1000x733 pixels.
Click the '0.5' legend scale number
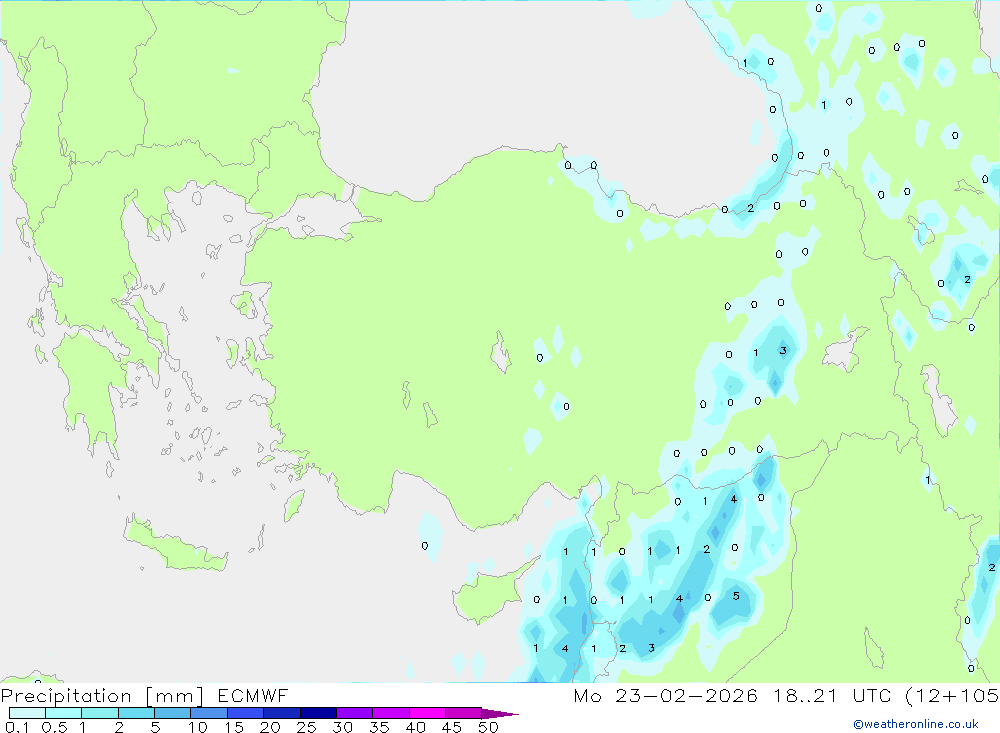pos(54,727)
